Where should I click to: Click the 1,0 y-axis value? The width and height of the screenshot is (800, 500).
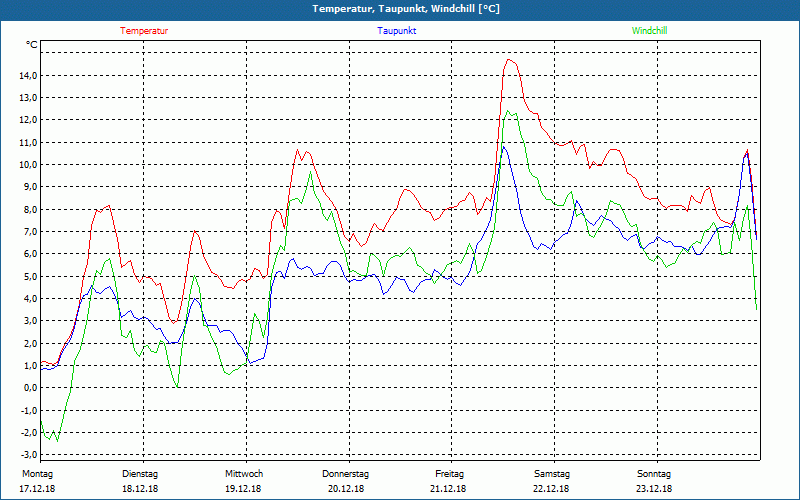tap(31, 365)
